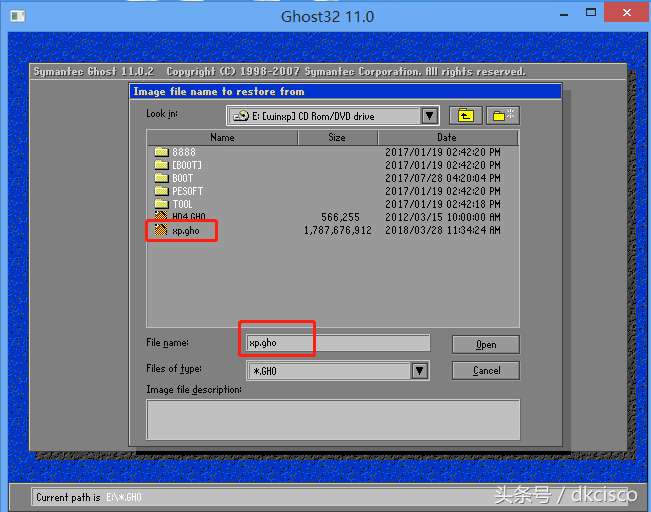
Task: Select the *.GHO file type combo box
Action: [x=338, y=370]
